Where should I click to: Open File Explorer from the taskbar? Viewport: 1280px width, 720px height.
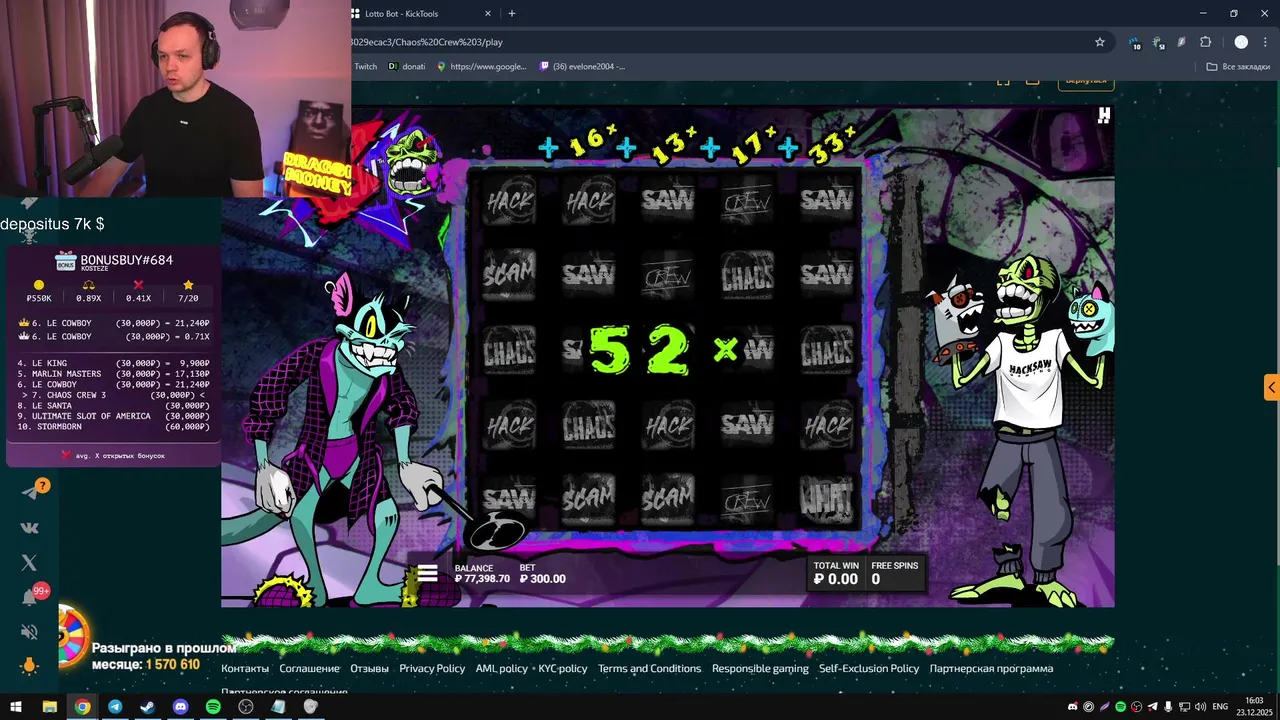click(x=49, y=707)
